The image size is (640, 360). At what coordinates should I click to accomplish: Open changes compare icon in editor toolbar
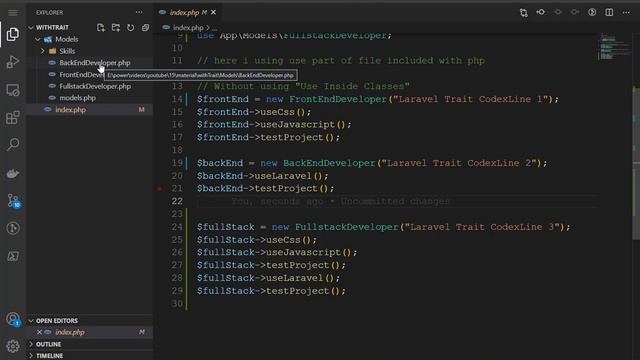tap(524, 13)
